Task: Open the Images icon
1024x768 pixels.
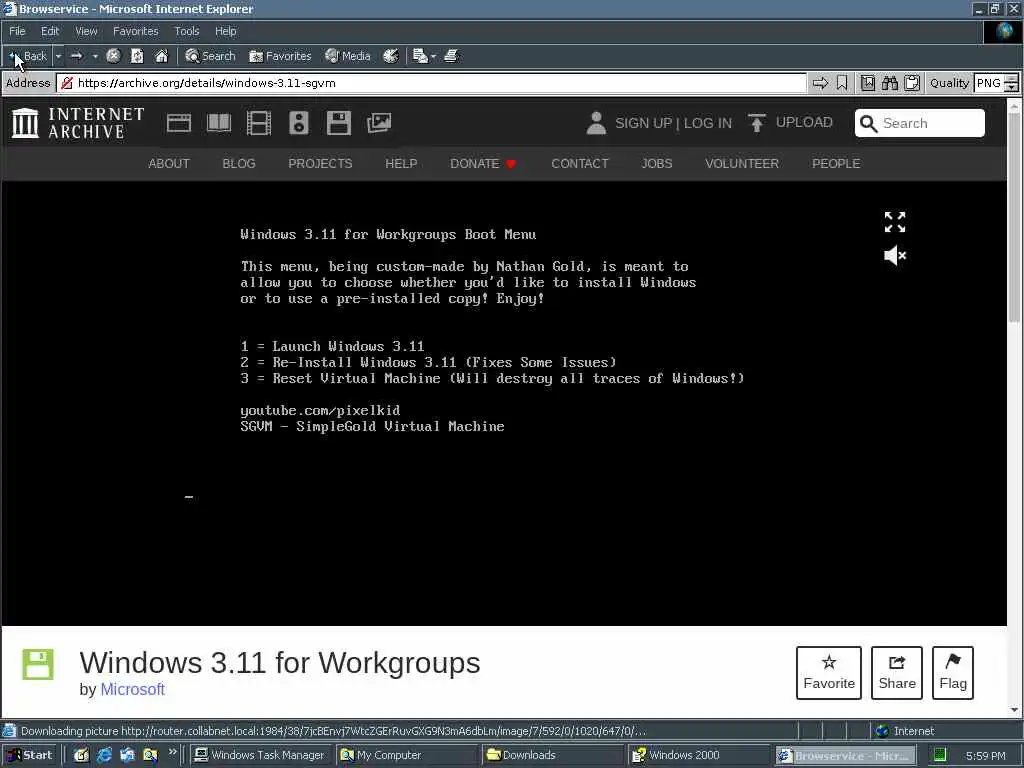Action: pos(379,123)
